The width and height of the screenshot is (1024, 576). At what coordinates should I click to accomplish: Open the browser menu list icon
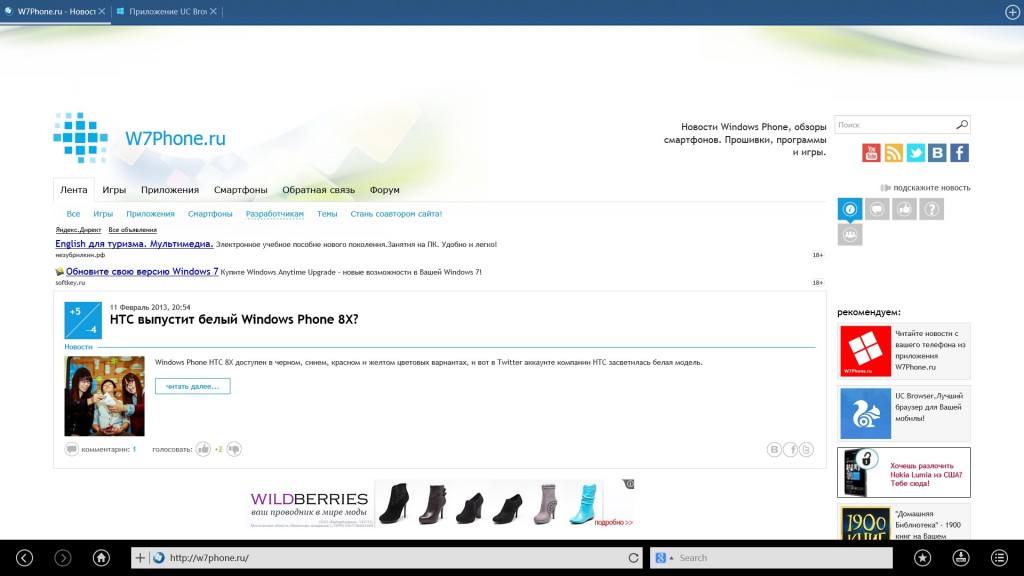(999, 558)
